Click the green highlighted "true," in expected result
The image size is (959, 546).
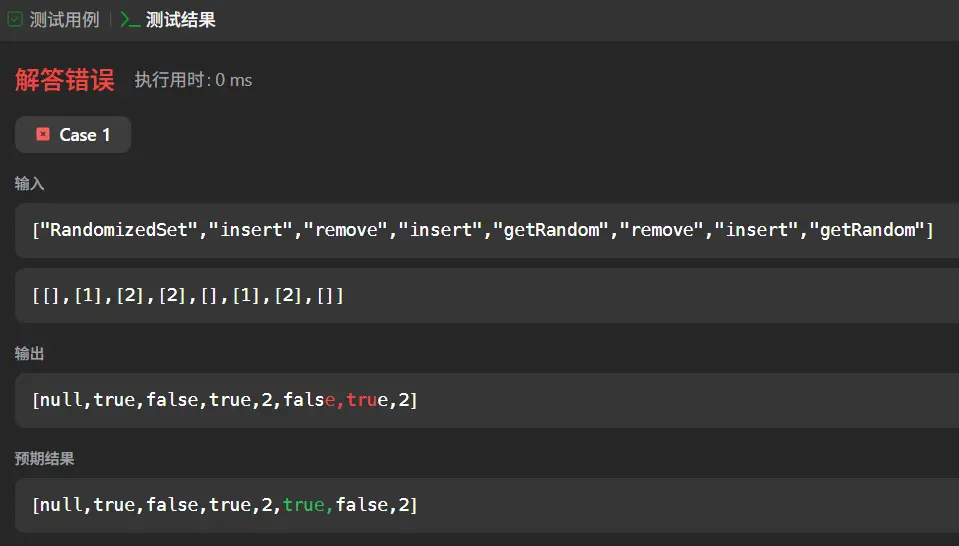(x=308, y=505)
